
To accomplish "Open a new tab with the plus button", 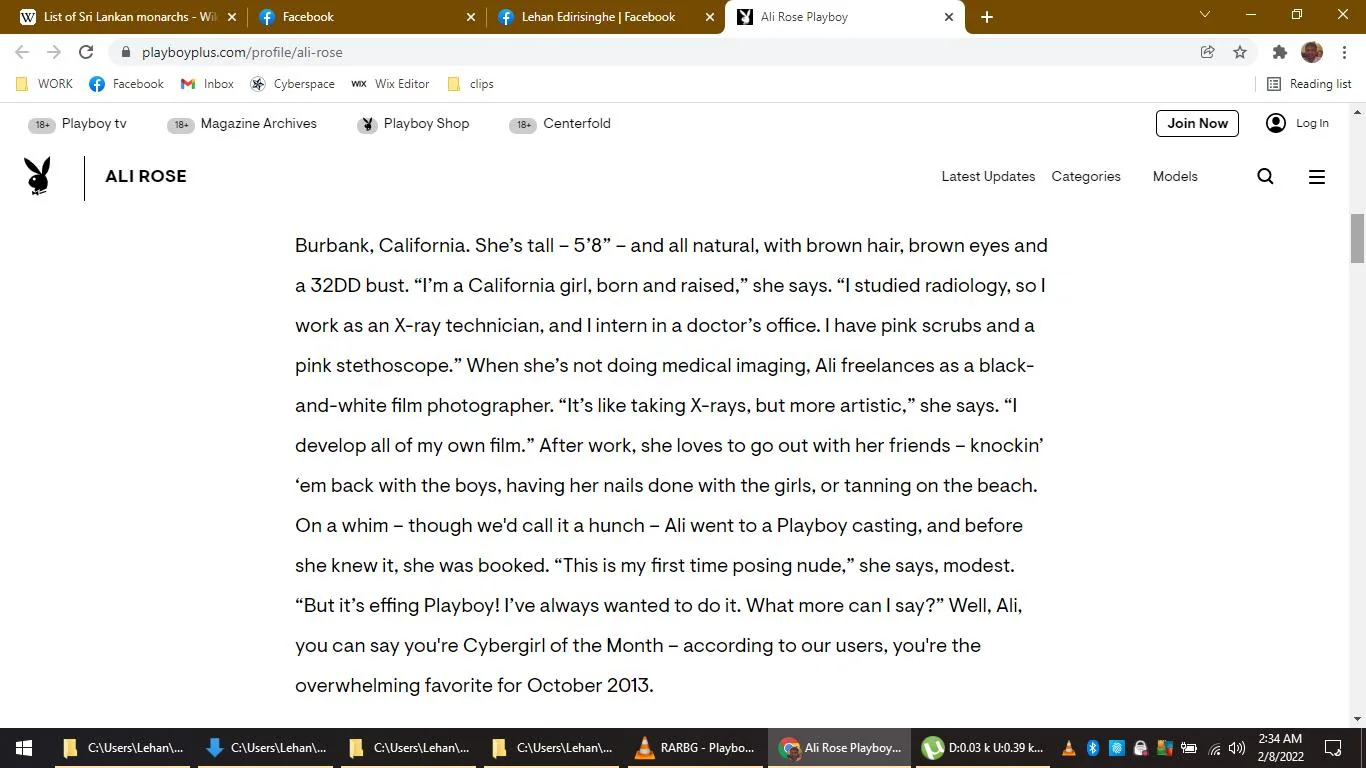I will point(987,17).
